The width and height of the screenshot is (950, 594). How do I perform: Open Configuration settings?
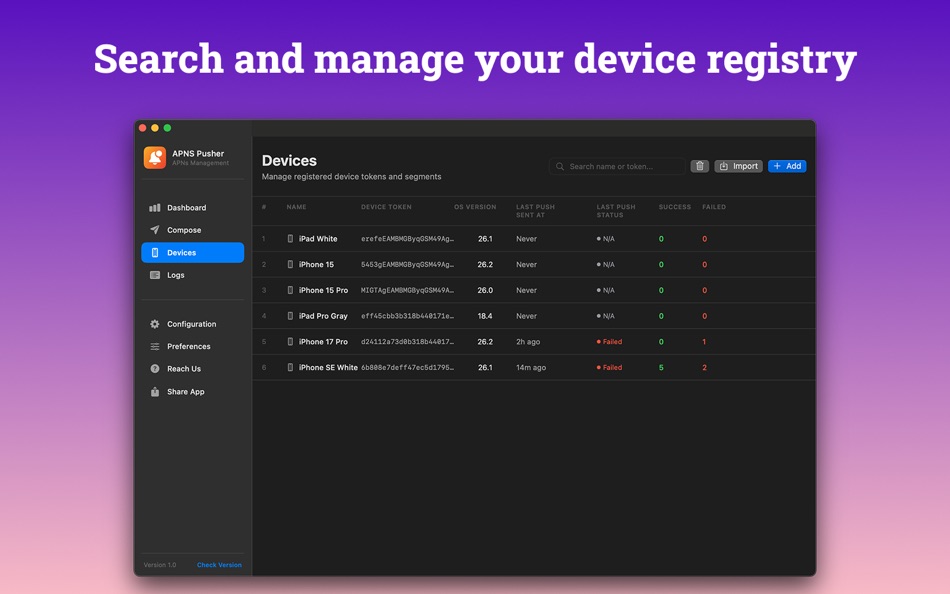point(193,324)
